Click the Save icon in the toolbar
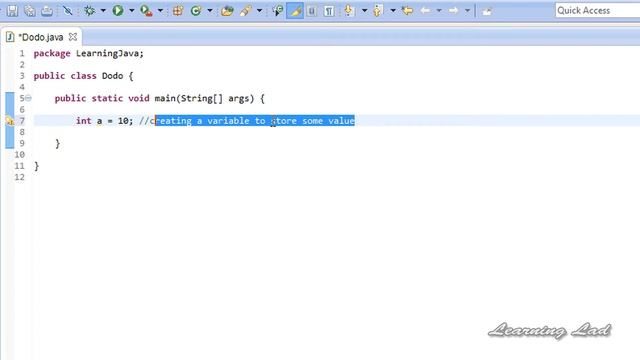The width and height of the screenshot is (640, 360). [12, 11]
